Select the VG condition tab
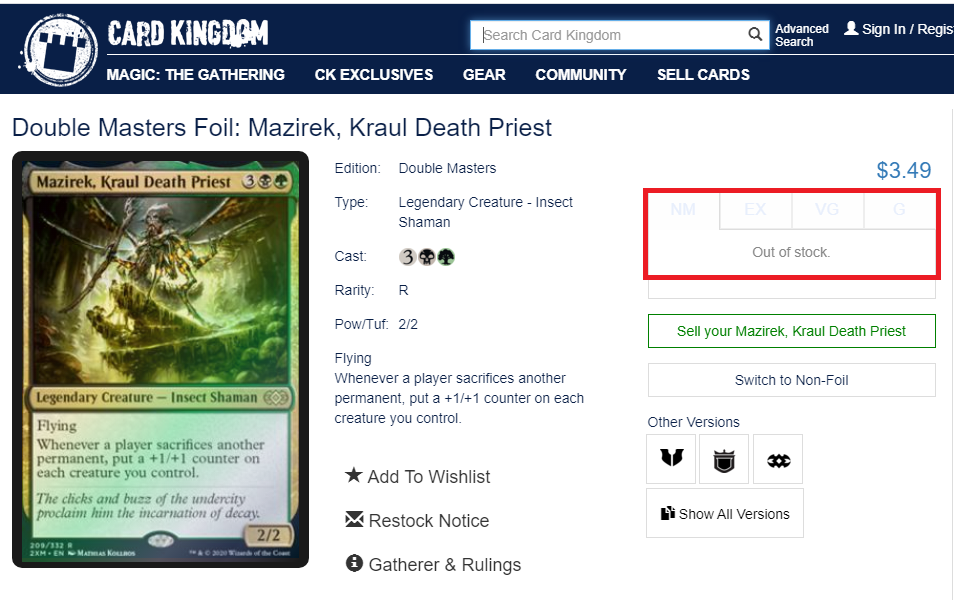The image size is (954, 600). [827, 210]
